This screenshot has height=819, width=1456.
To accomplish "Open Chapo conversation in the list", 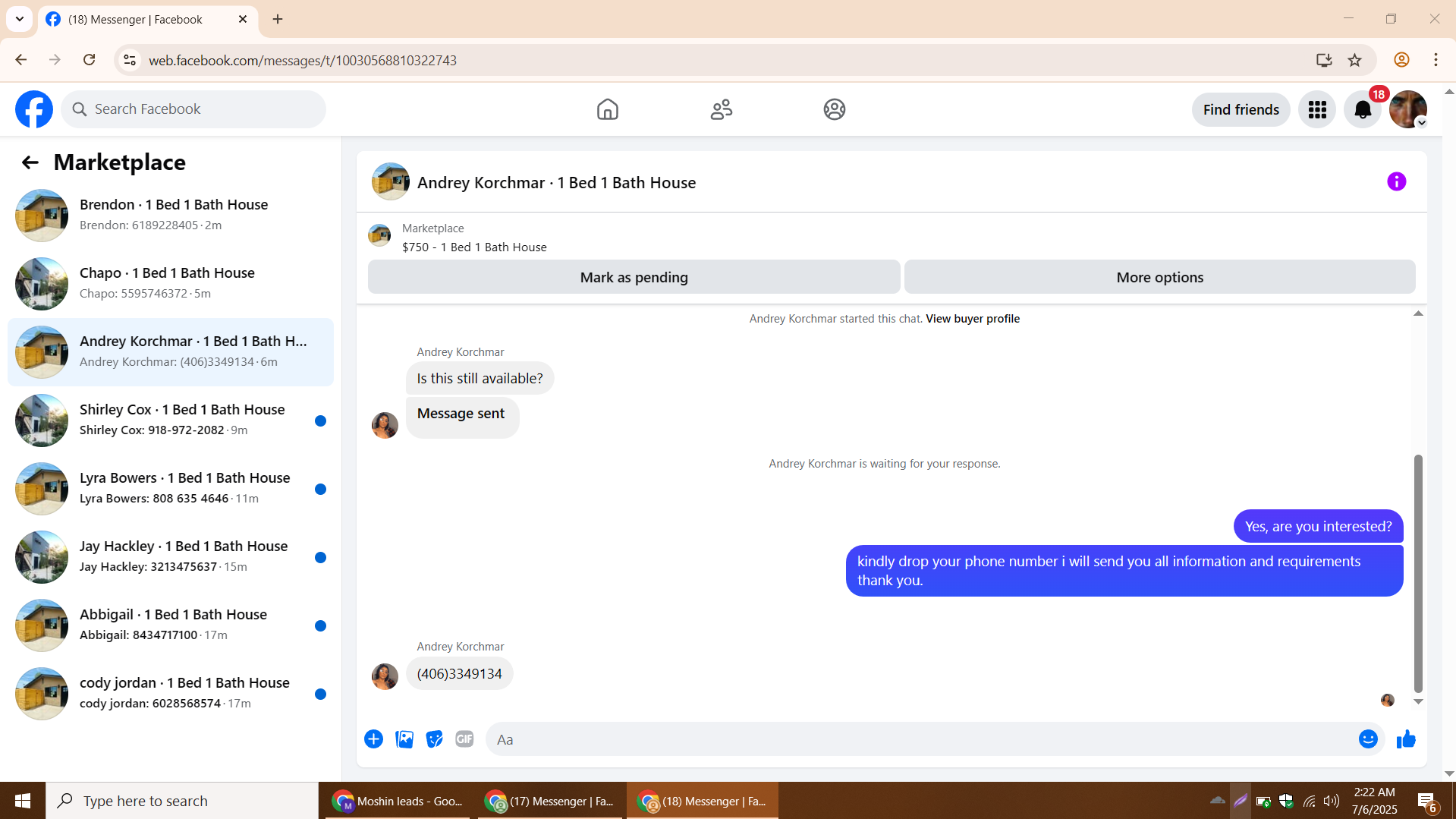I will click(x=171, y=284).
